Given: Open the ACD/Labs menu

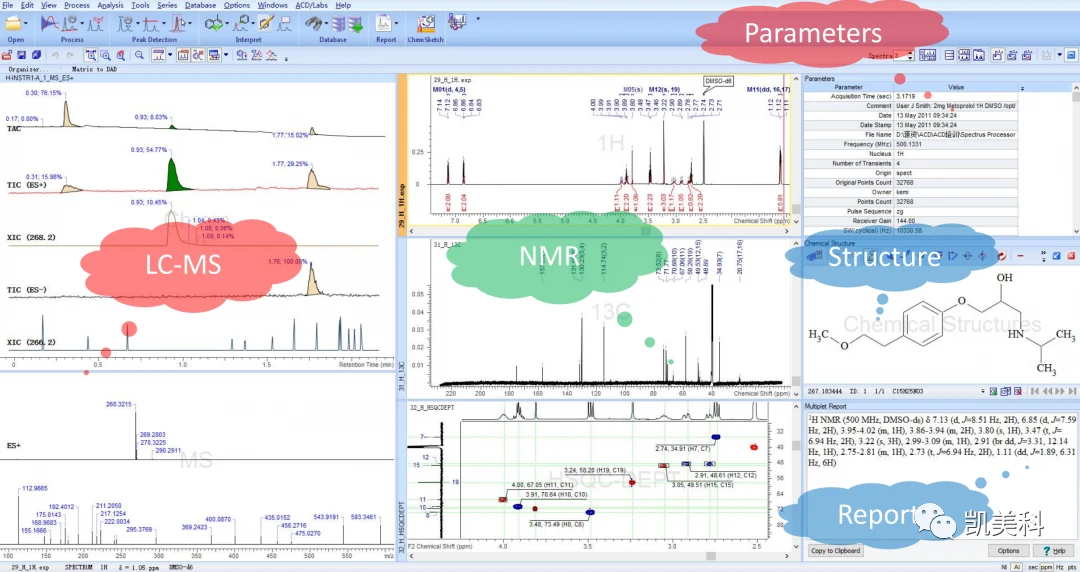Looking at the screenshot, I should (x=311, y=5).
